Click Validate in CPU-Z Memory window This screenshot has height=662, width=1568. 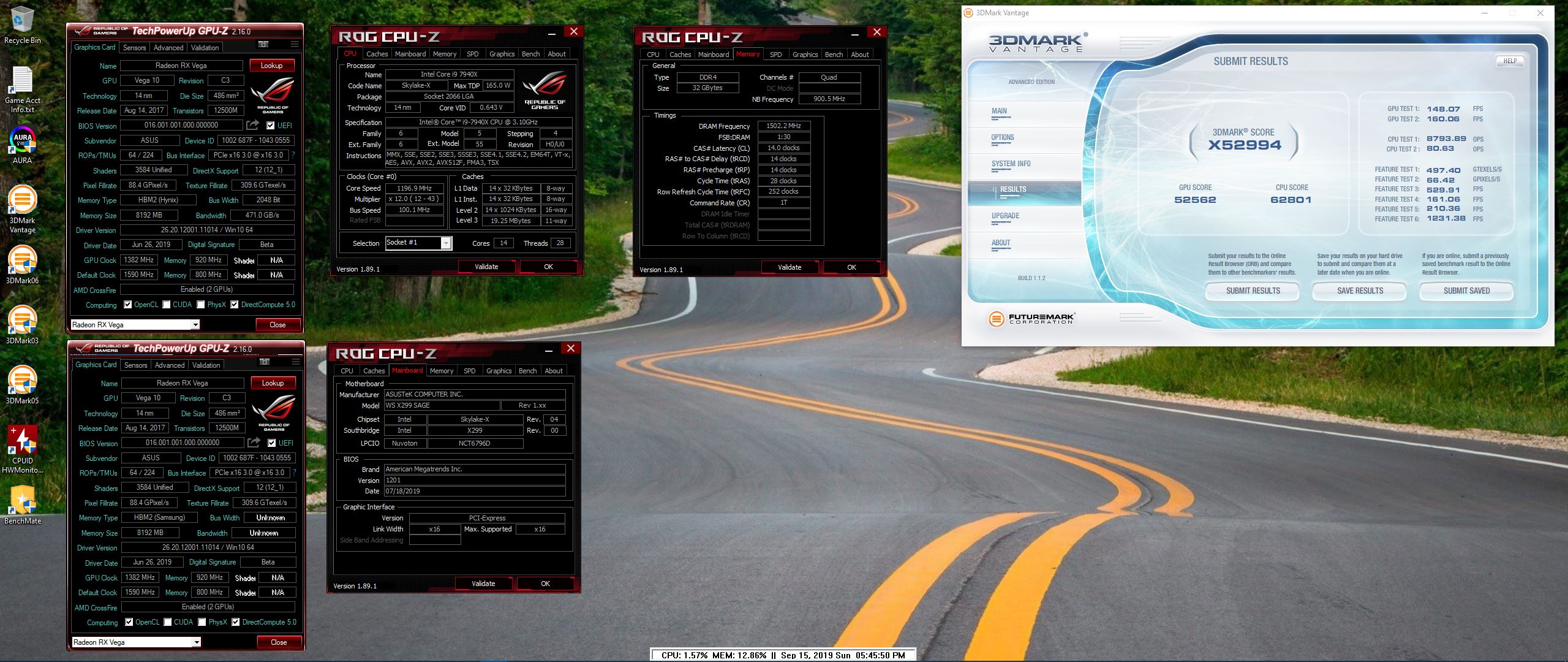(790, 267)
